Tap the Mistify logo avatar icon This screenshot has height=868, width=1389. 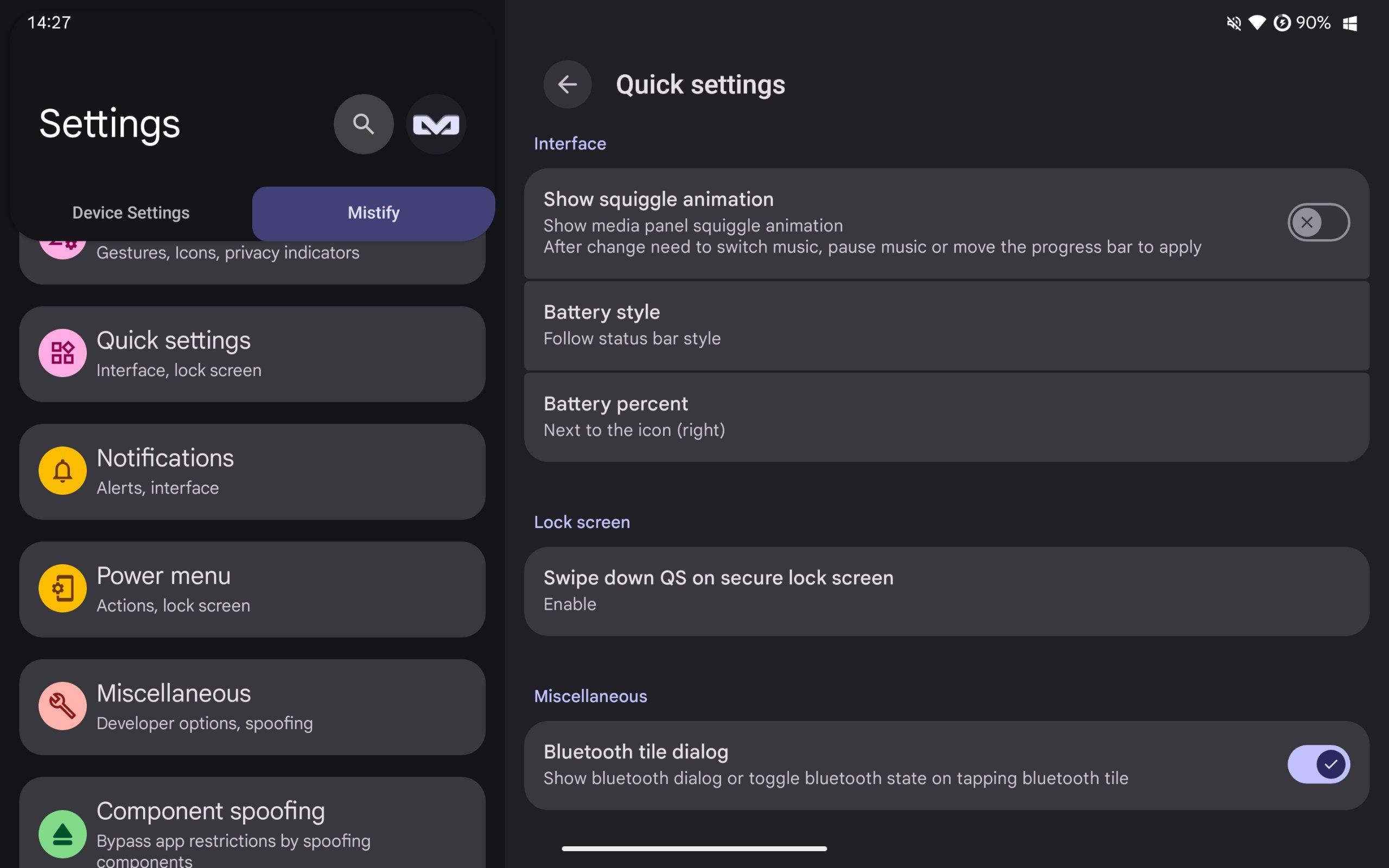pos(436,124)
